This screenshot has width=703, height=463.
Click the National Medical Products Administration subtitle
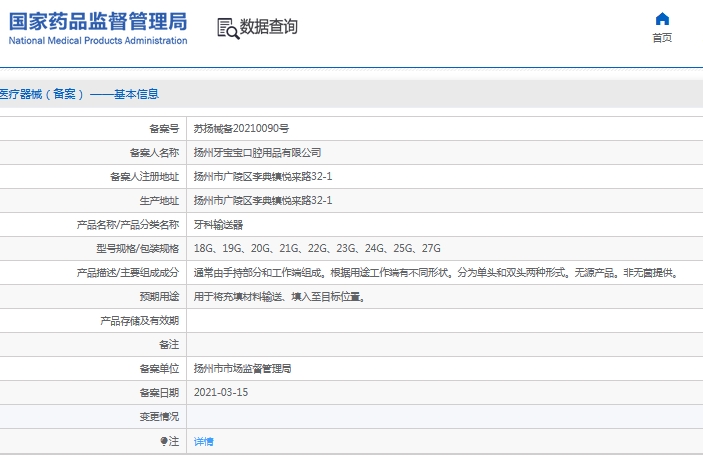98,40
